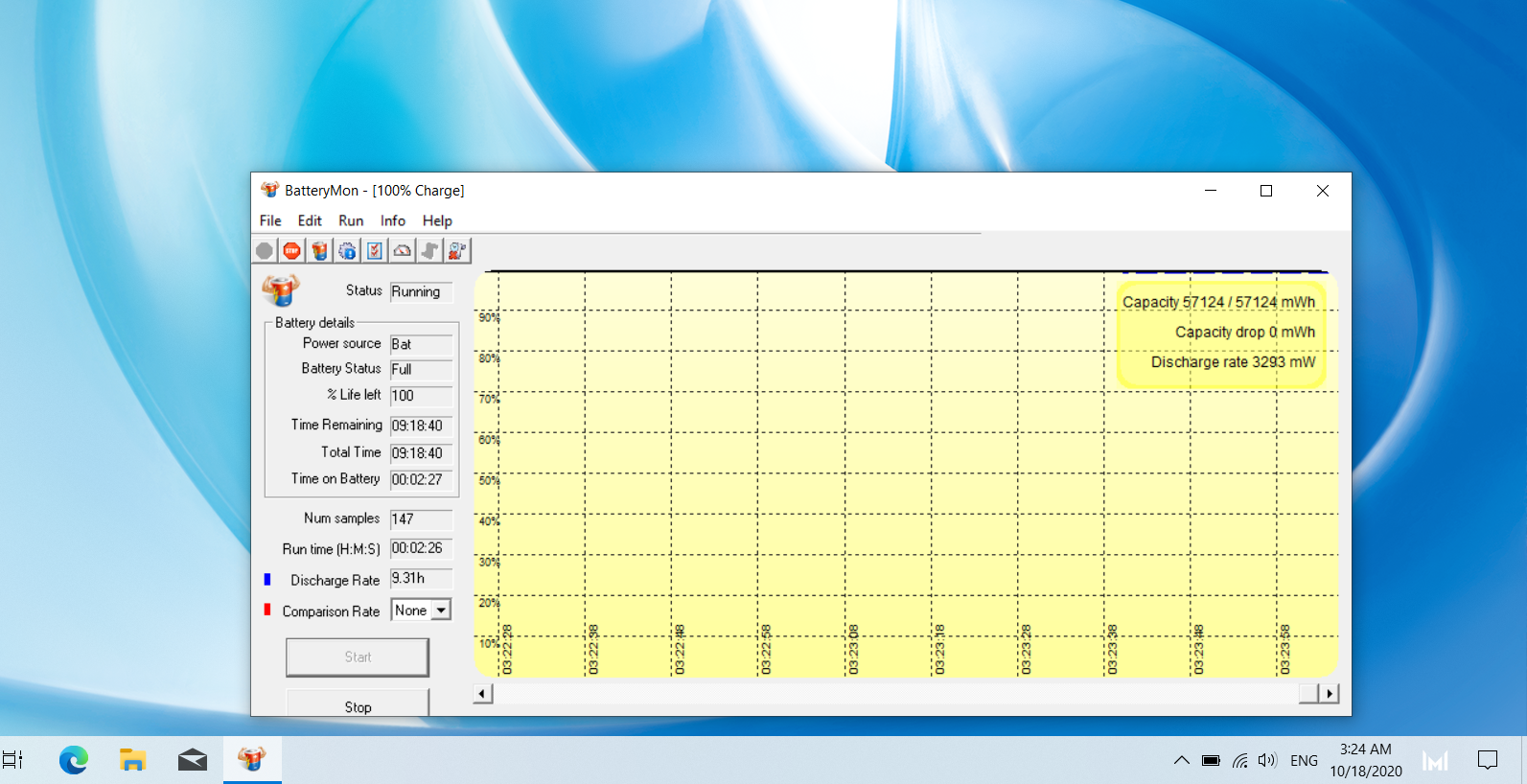Click the Power source field showing Bat
This screenshot has height=784, width=1527.
pyautogui.click(x=422, y=344)
